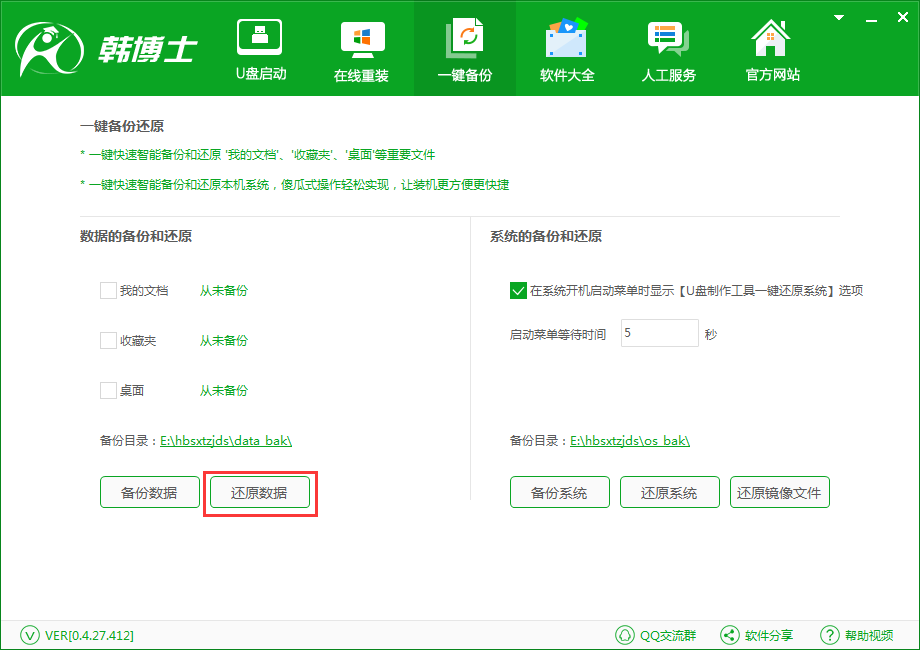Viewport: 920px width, 650px height.
Task: Open the 在线重装 online reinstall icon
Action: coord(362,39)
